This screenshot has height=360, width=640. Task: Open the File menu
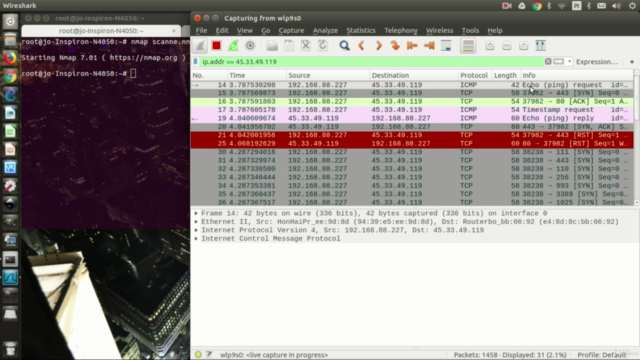coord(201,31)
